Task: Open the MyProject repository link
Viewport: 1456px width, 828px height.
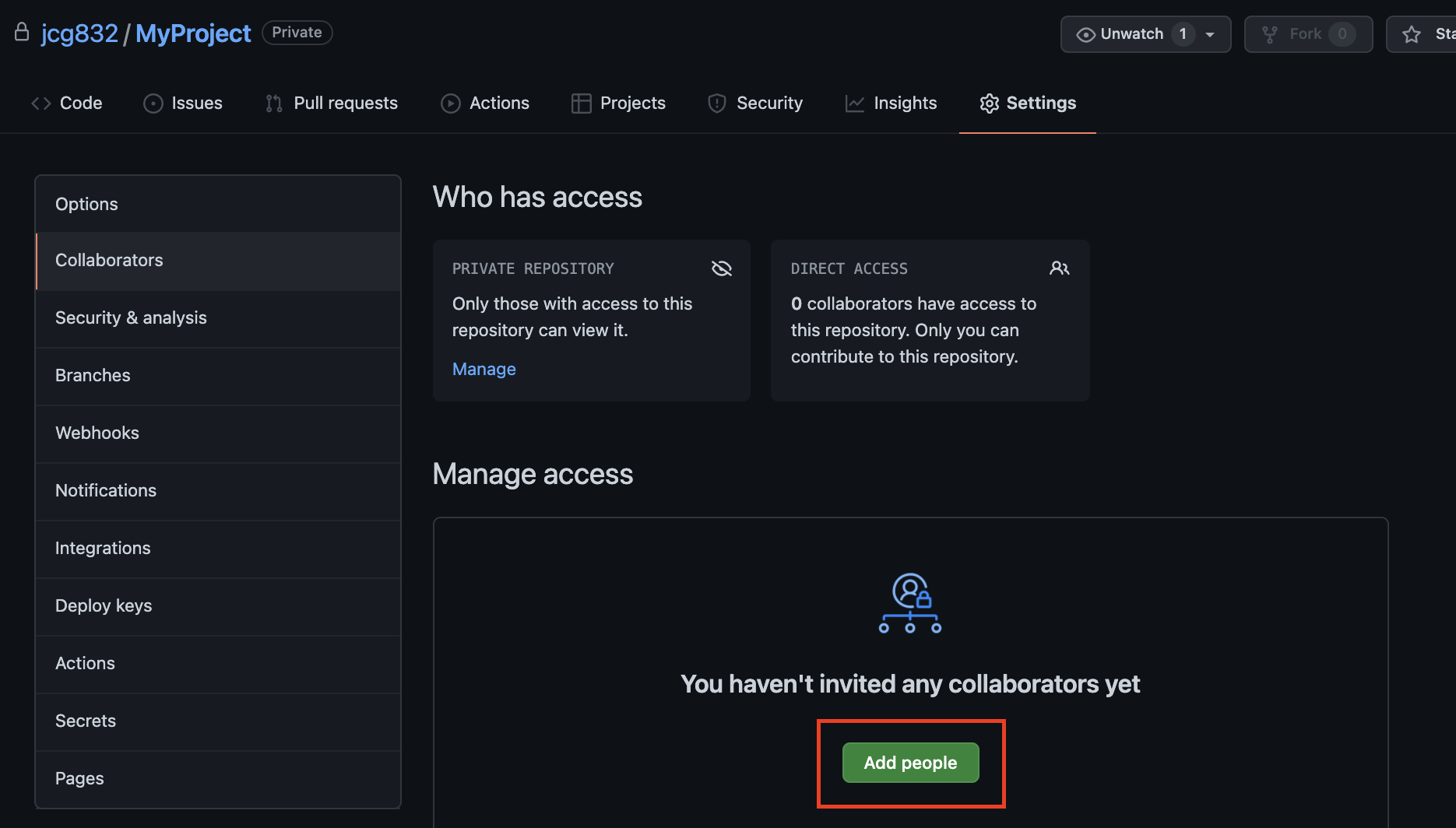Action: [x=193, y=33]
